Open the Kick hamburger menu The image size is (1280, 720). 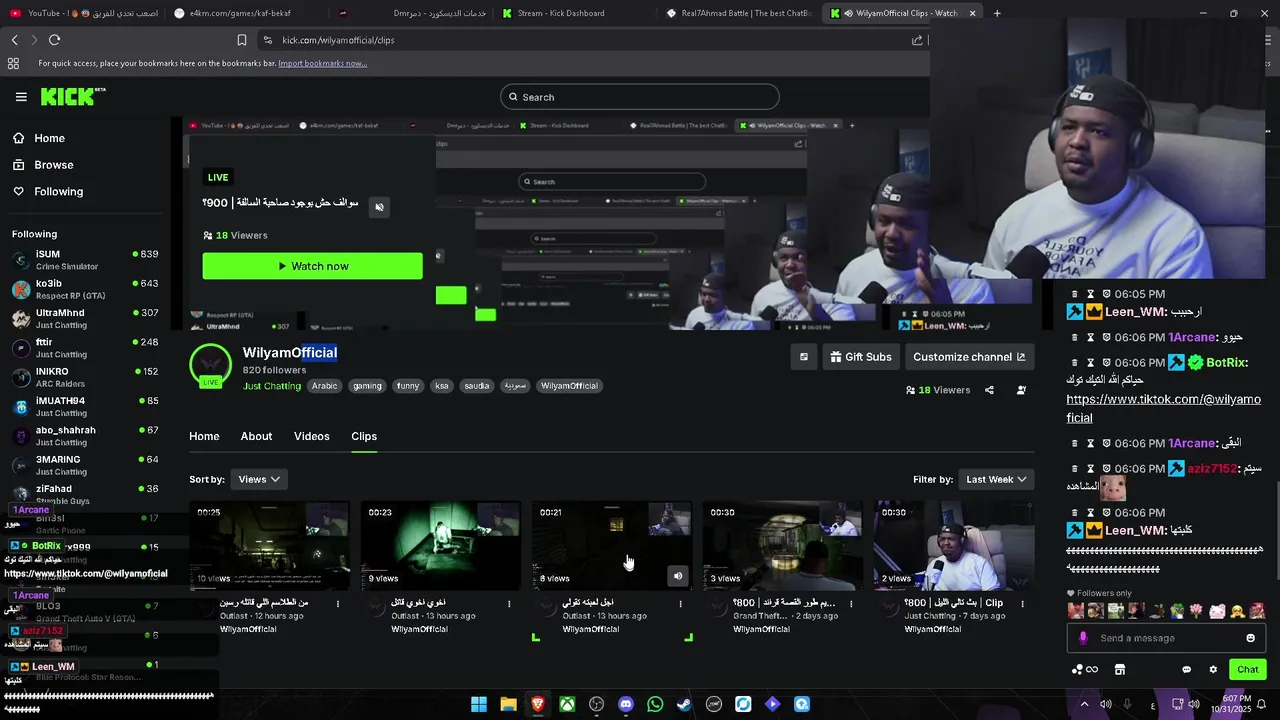(21, 97)
